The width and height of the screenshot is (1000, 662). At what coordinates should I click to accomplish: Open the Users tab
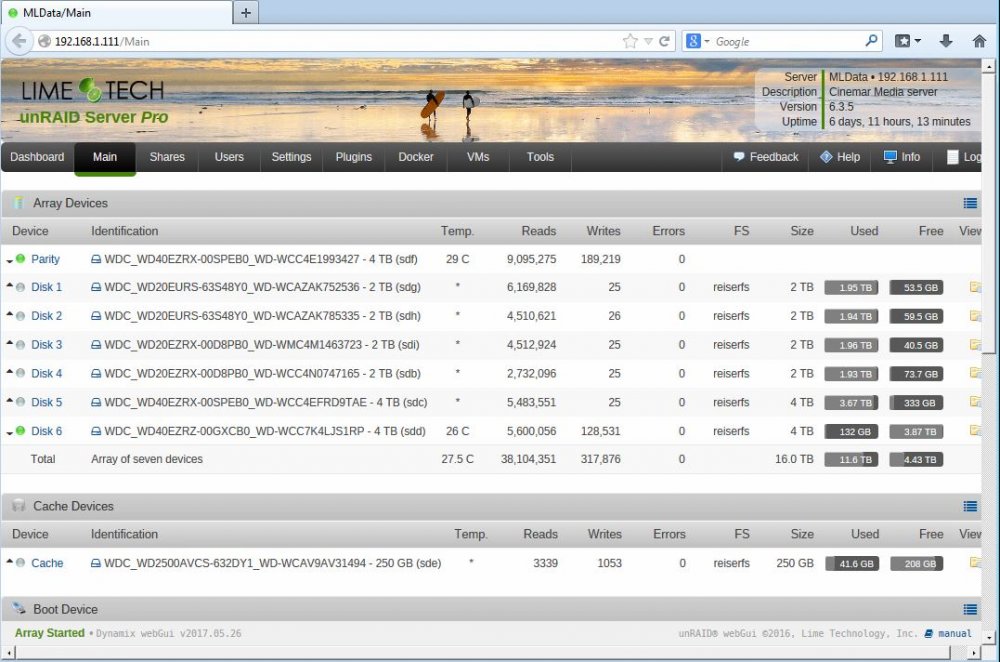click(229, 157)
